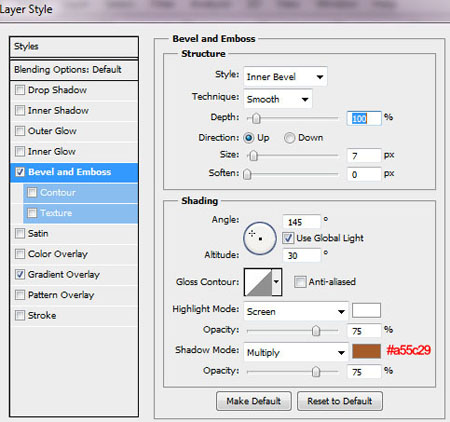Image resolution: width=450 pixels, height=422 pixels.
Task: Click the Soften slider handle
Action: click(247, 174)
